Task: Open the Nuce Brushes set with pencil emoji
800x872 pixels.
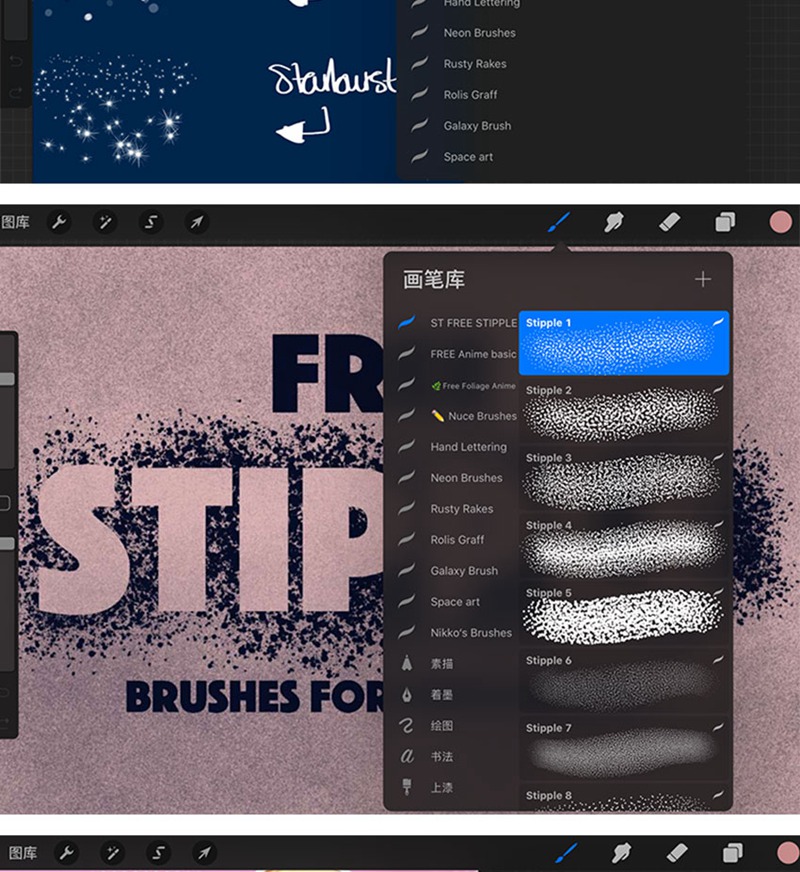Action: point(473,416)
